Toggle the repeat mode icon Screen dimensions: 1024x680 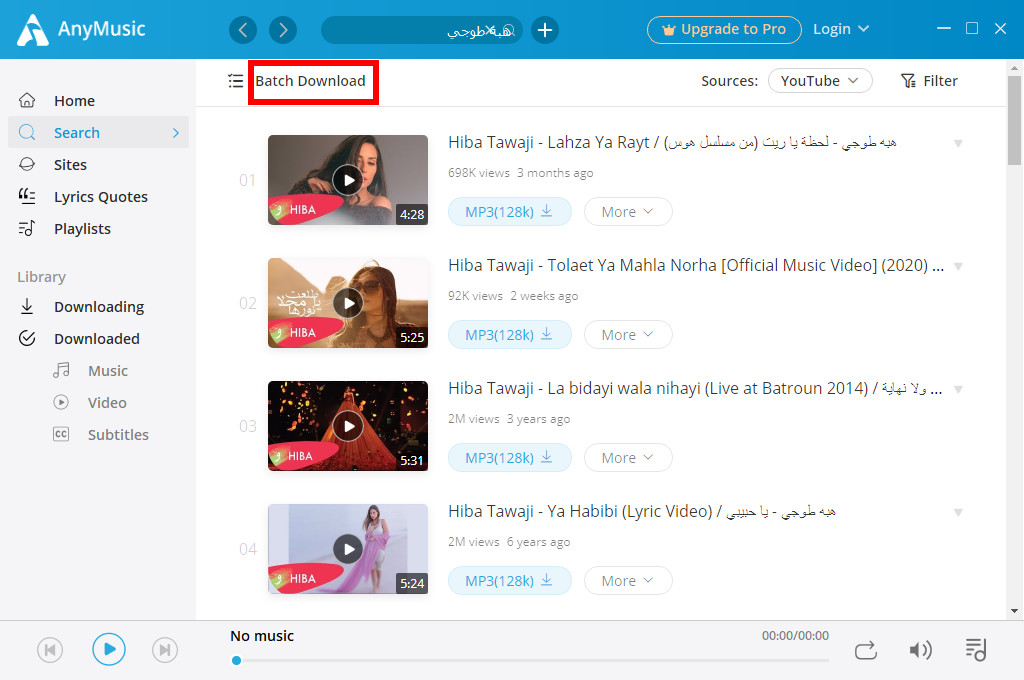point(866,651)
